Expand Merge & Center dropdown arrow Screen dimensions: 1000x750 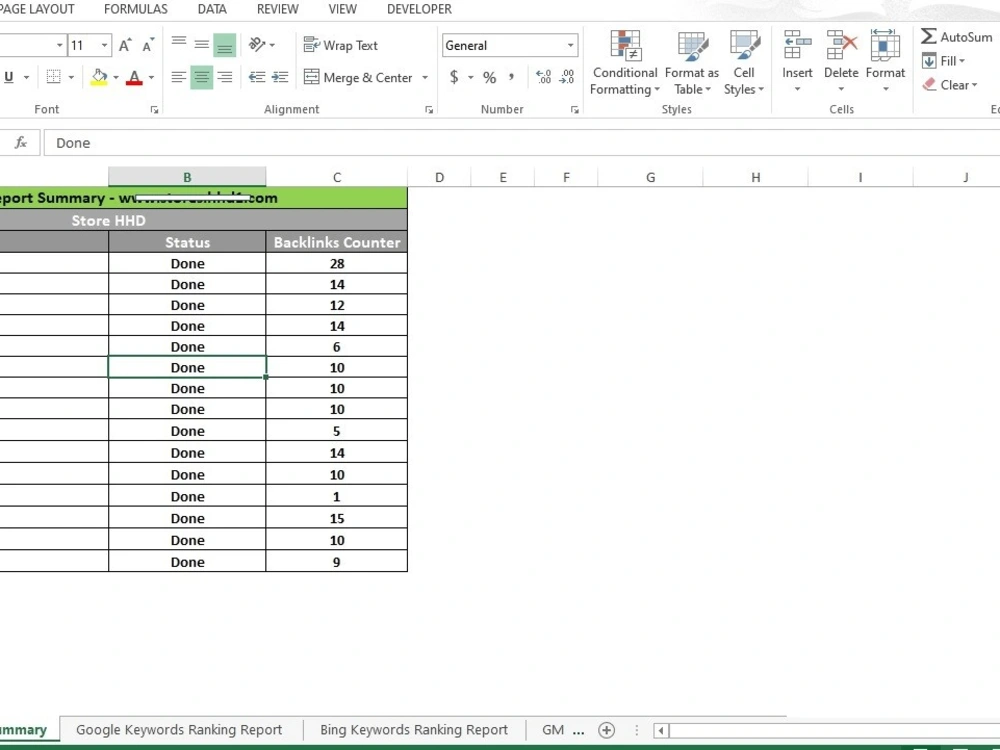pos(425,78)
